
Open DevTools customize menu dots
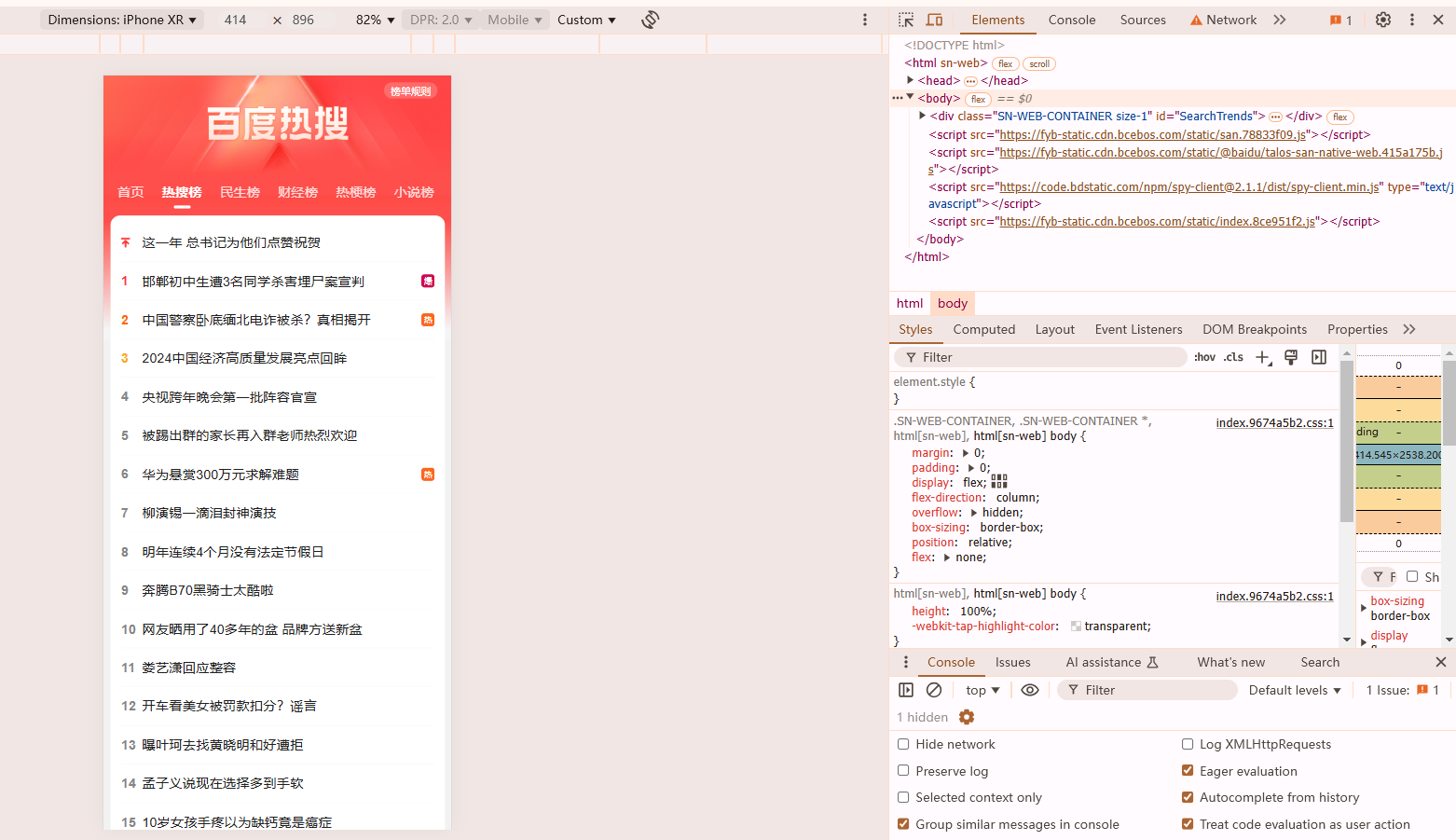point(1412,20)
